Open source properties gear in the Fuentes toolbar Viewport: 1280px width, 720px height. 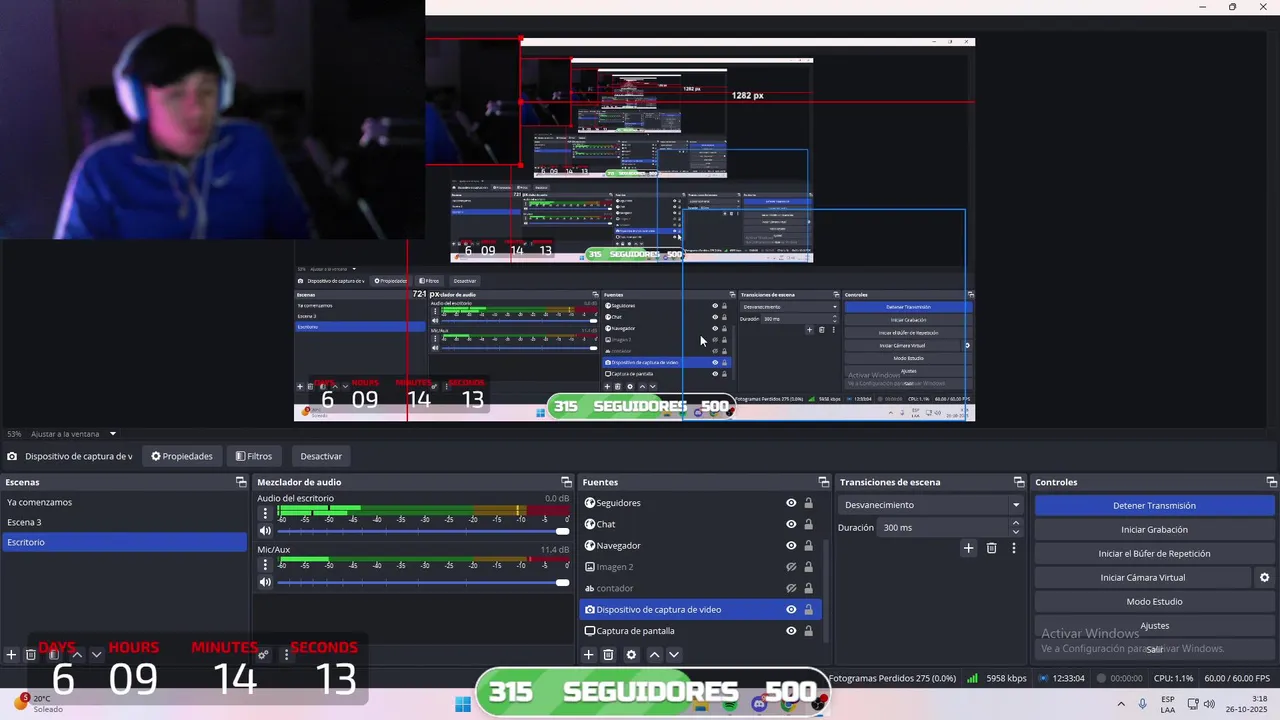click(631, 655)
